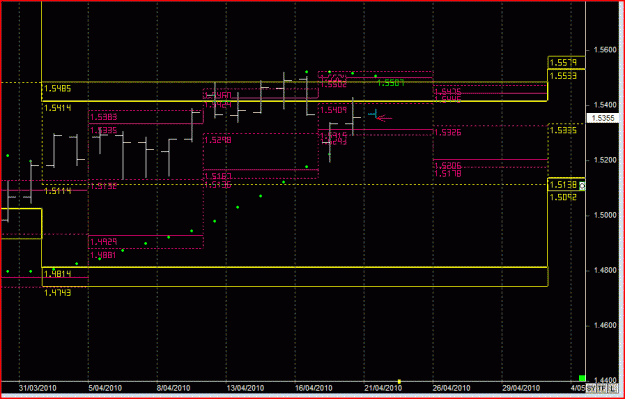Click the 26/04/2010 date label

coord(452,388)
